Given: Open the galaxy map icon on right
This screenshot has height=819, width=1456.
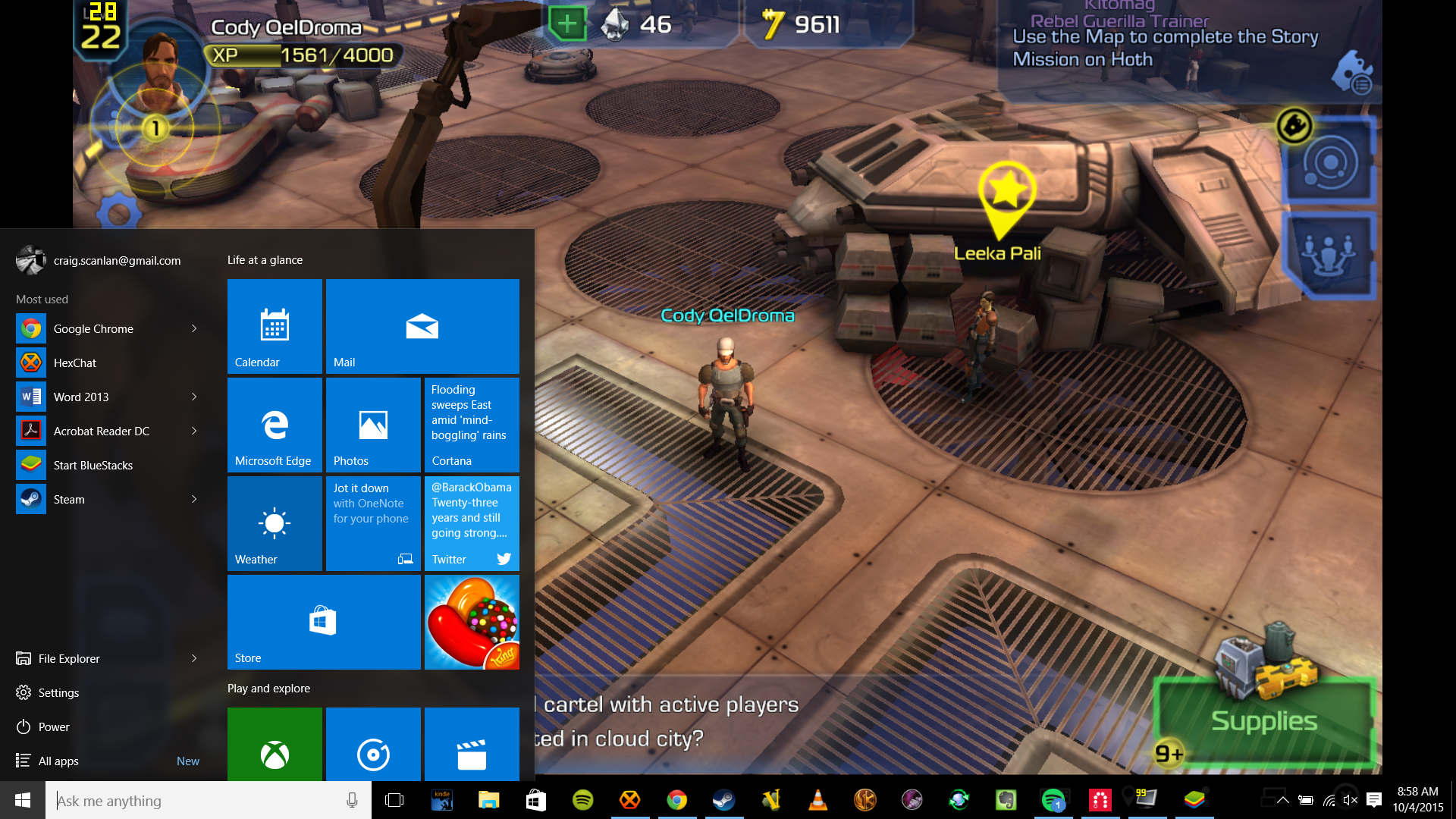Looking at the screenshot, I should [1329, 163].
